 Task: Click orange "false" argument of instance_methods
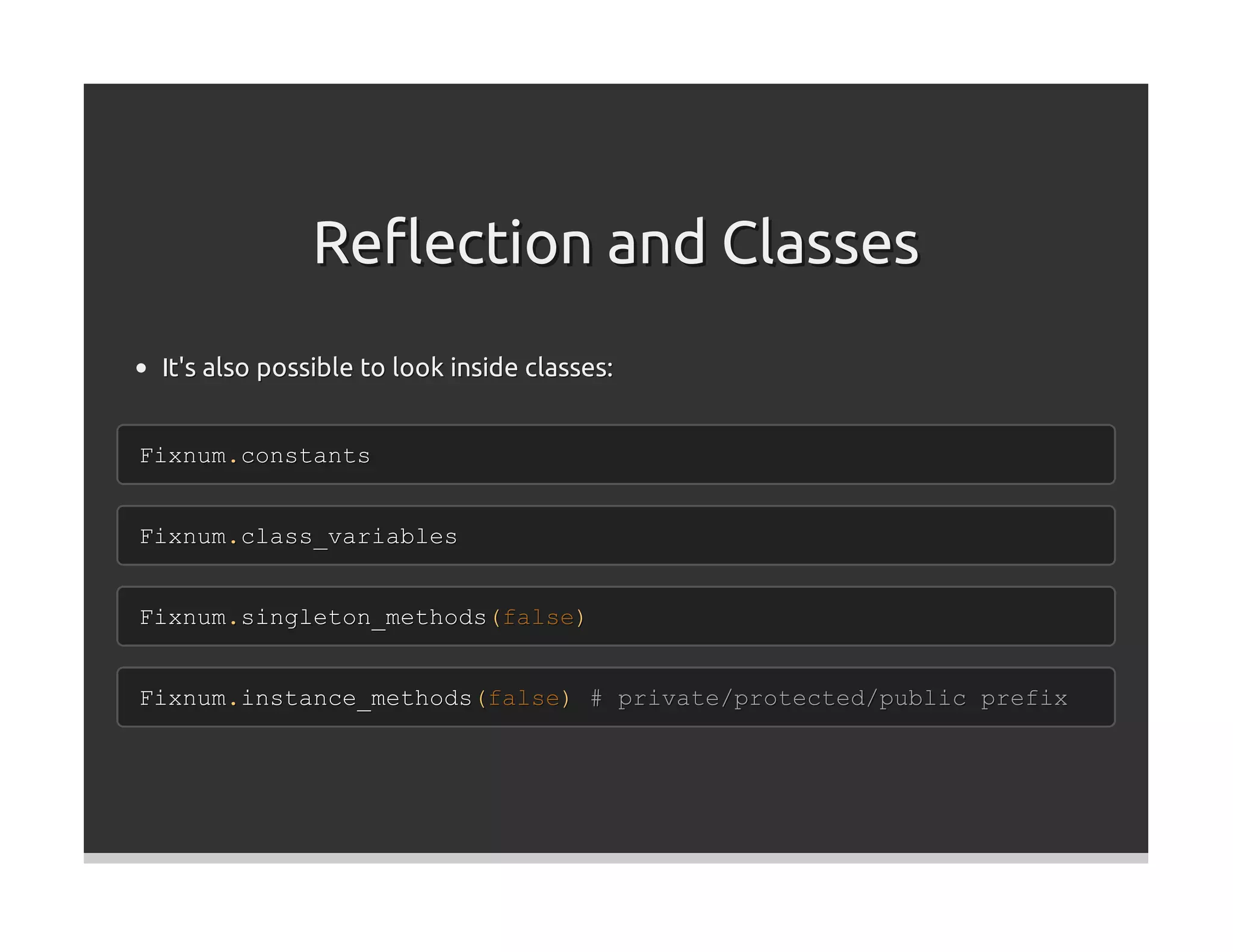click(x=524, y=698)
